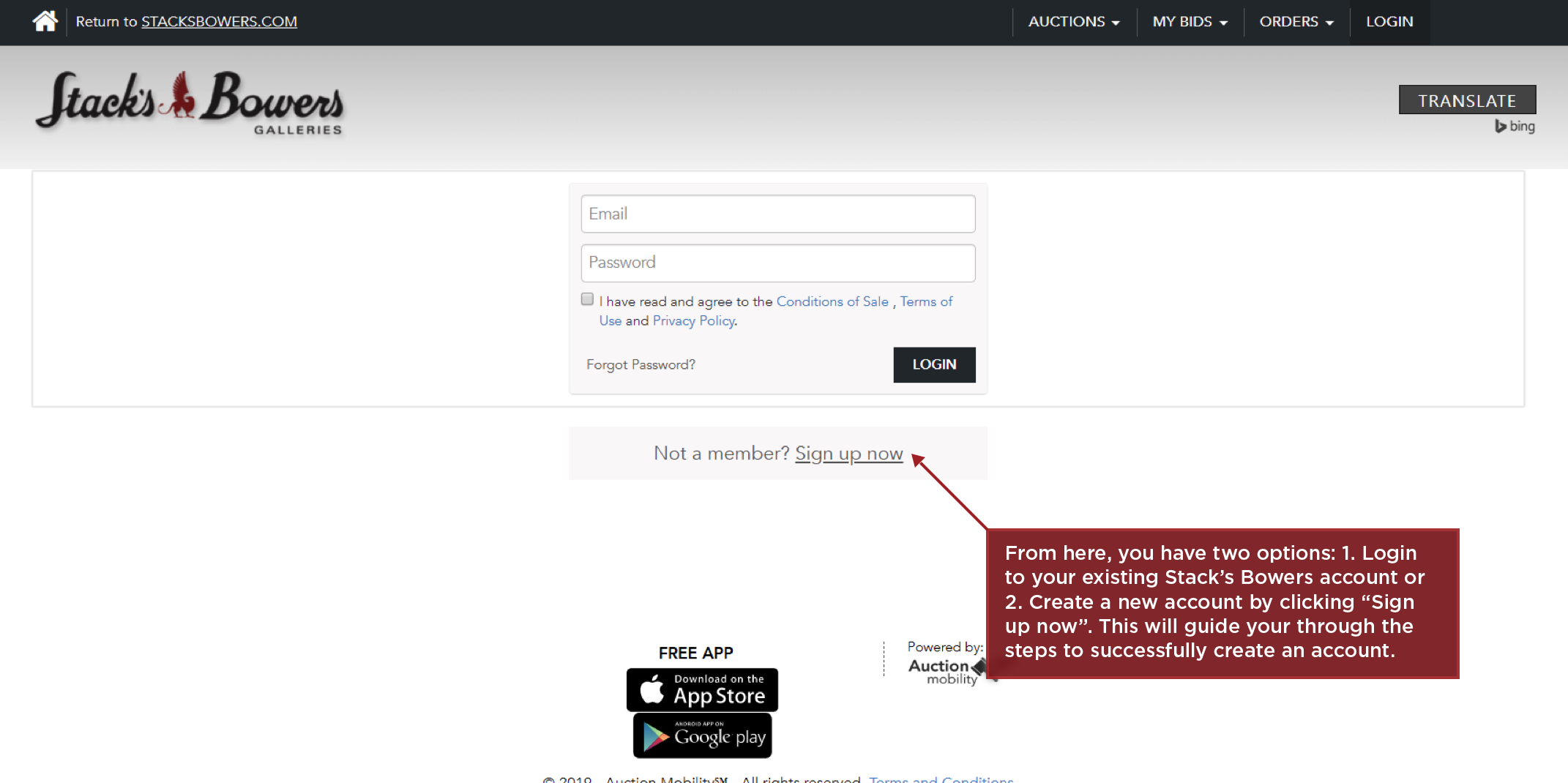Open the Conditions of Sale link
Image resolution: width=1568 pixels, height=783 pixels.
click(832, 301)
